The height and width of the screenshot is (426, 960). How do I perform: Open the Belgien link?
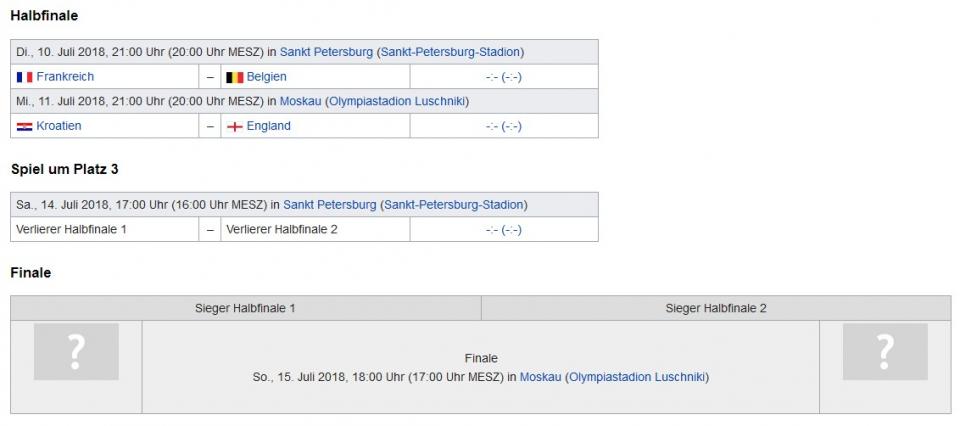[266, 77]
